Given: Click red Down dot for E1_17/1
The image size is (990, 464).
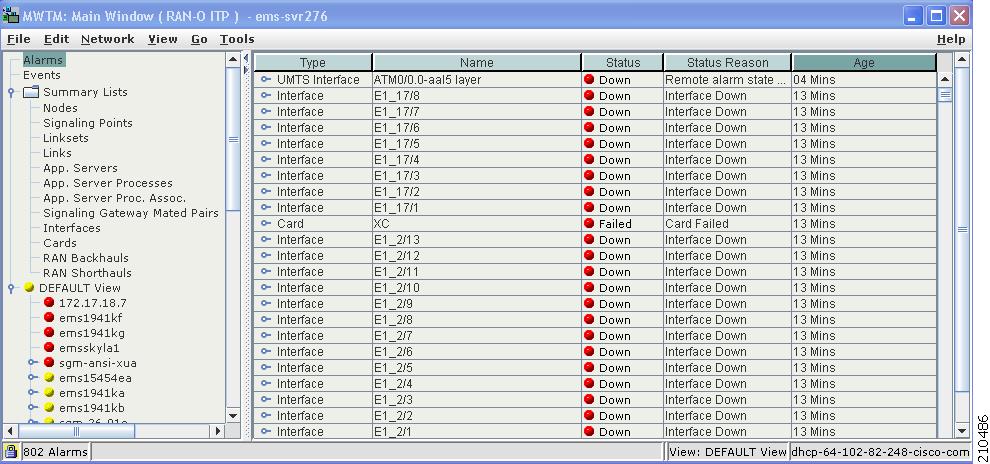Looking at the screenshot, I should pos(589,208).
